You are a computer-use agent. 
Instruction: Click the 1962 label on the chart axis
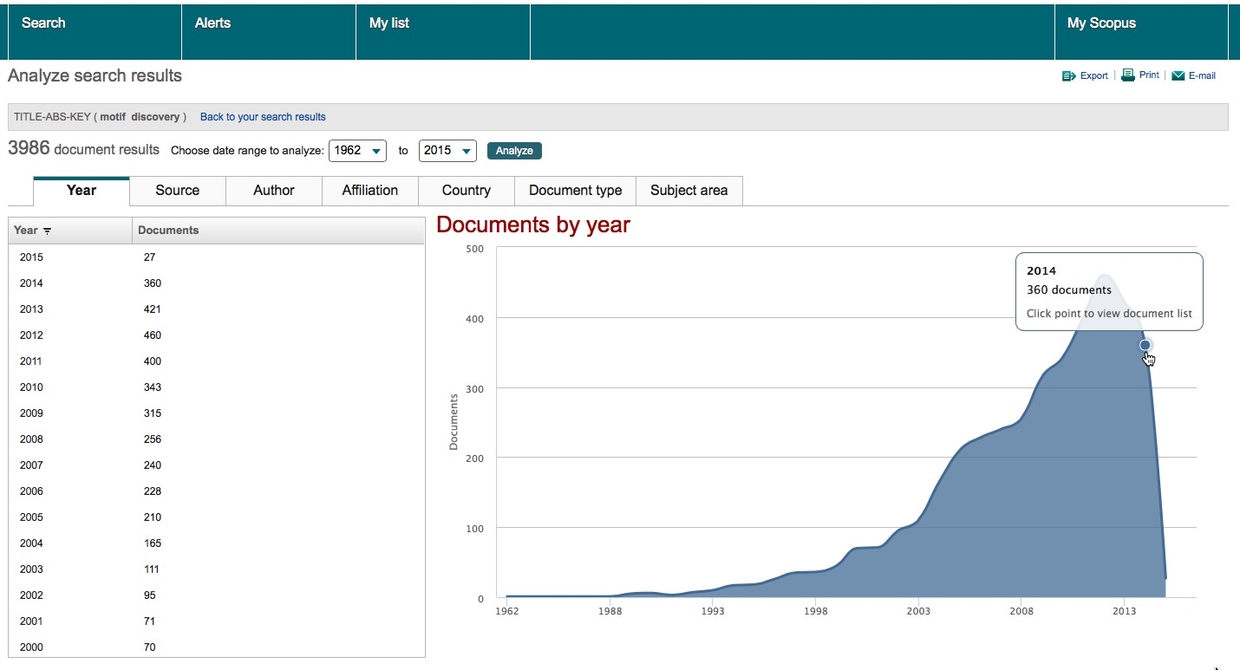coord(507,611)
